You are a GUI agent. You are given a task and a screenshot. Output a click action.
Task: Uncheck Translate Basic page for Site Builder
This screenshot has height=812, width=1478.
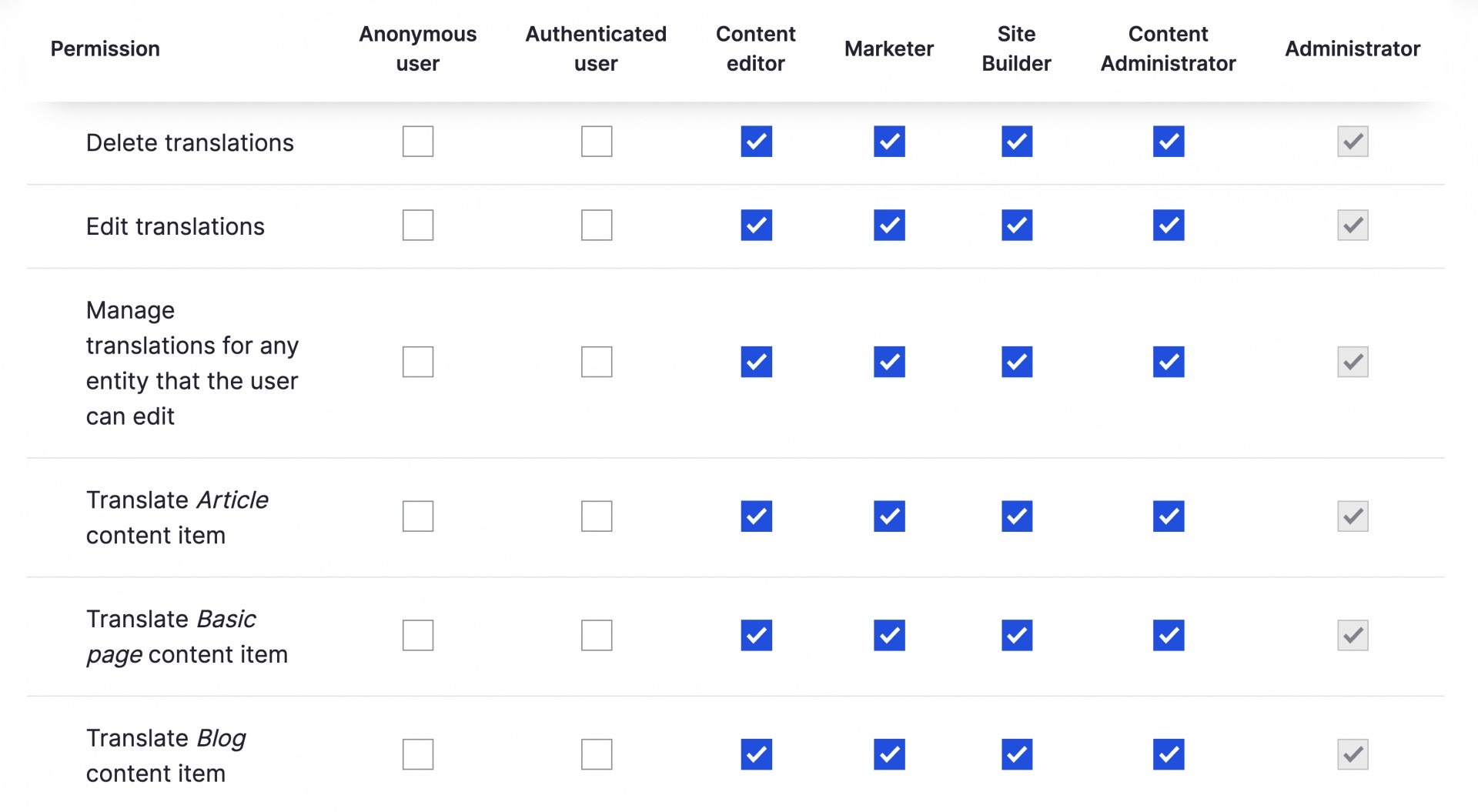1016,636
